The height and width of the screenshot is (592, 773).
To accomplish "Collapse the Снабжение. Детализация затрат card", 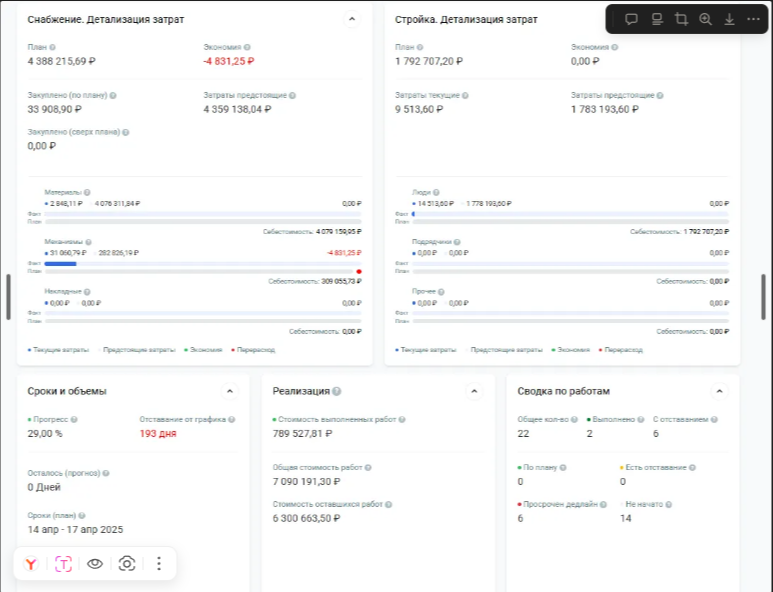I will point(351,19).
